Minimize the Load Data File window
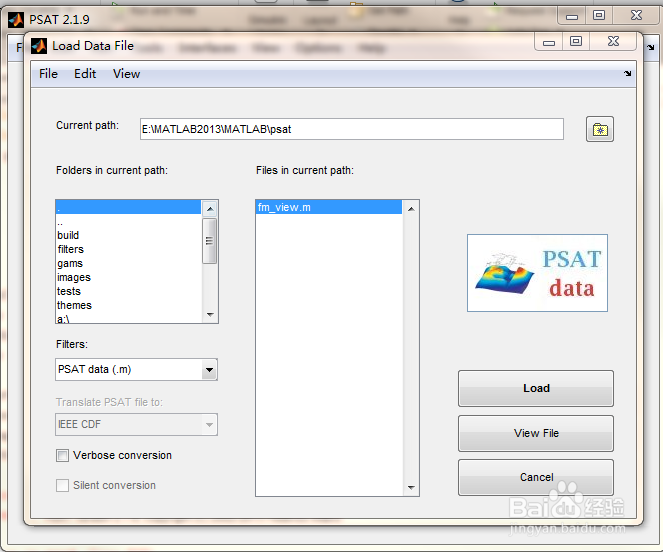The height and width of the screenshot is (552, 663). (x=549, y=42)
